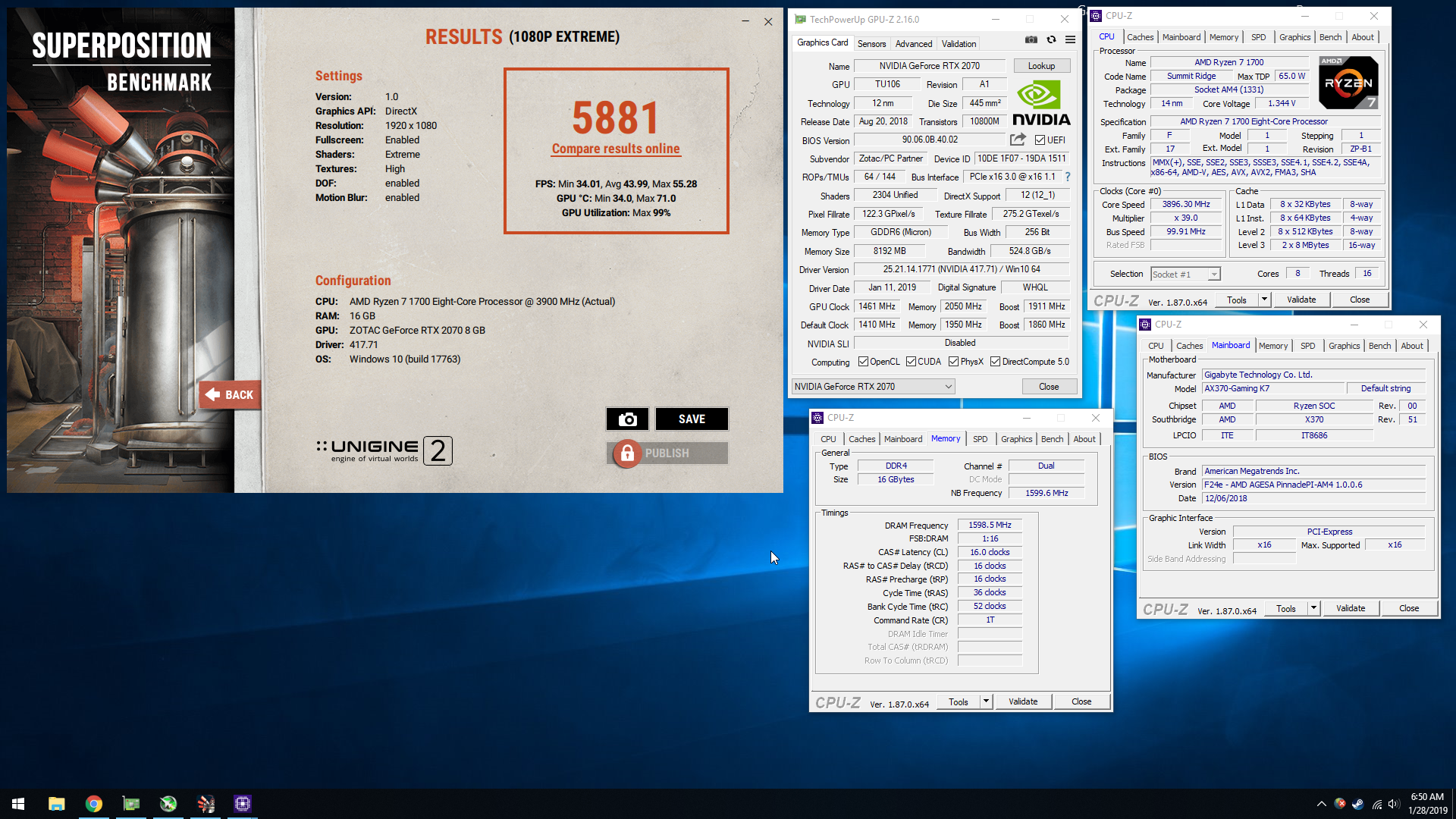This screenshot has height=819, width=1456.
Task: Click the network tray icon
Action: pos(1376,804)
